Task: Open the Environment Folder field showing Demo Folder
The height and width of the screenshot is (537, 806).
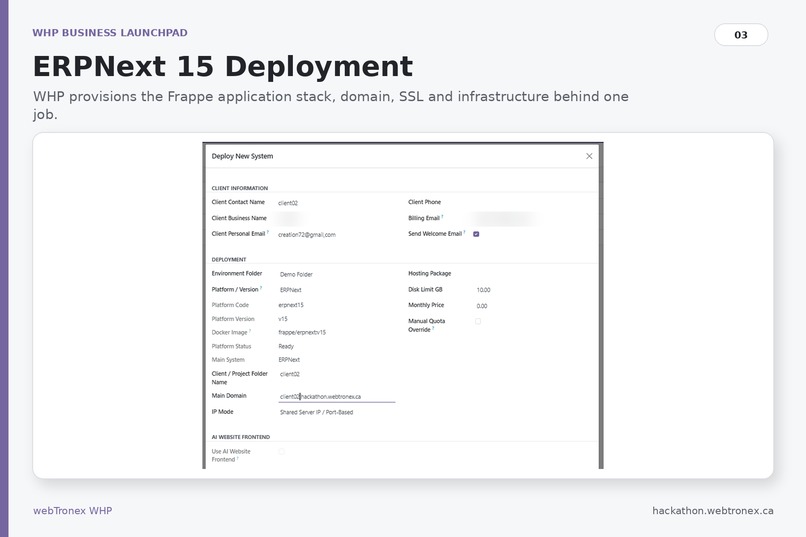Action: (337, 274)
